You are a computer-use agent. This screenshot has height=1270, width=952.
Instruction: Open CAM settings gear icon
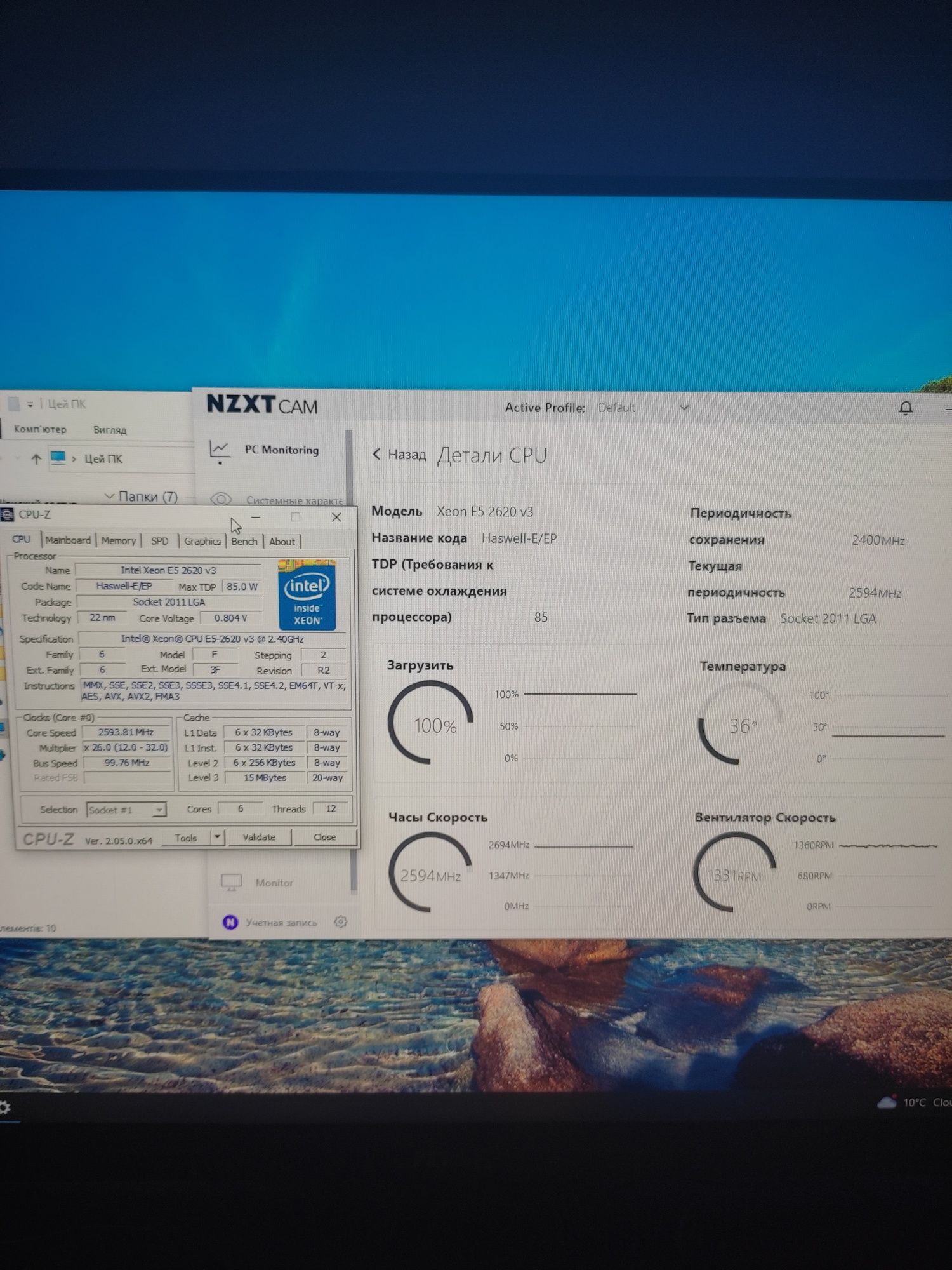tap(341, 922)
